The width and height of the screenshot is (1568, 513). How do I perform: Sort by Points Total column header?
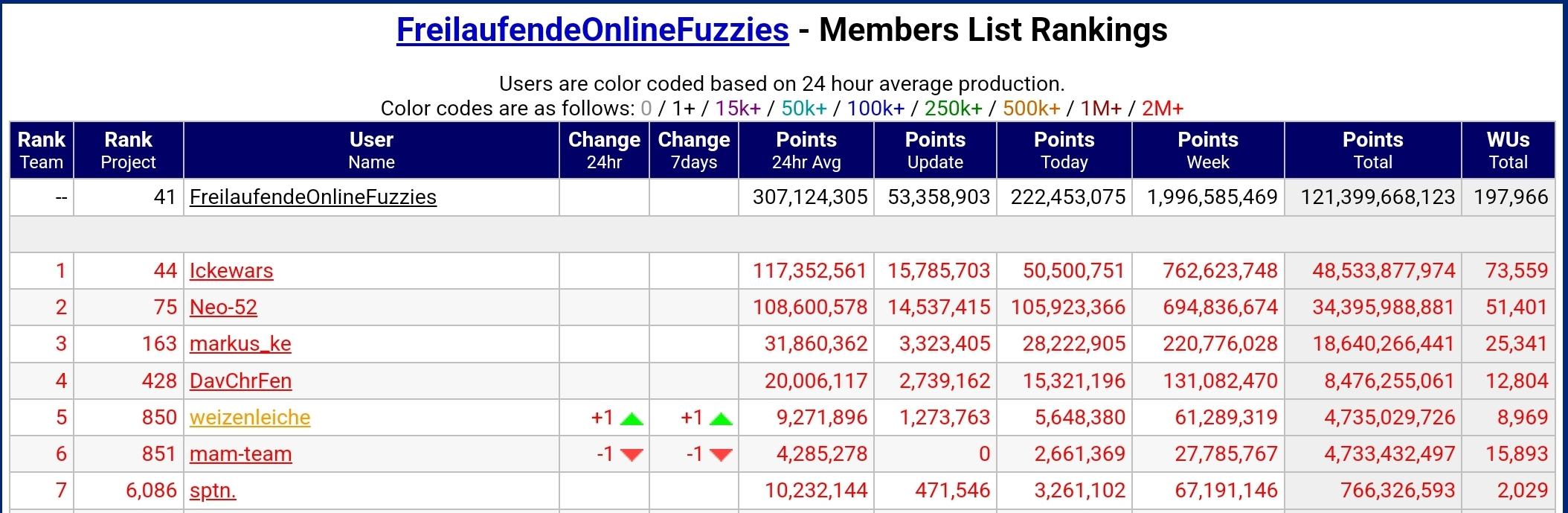[x=1372, y=150]
